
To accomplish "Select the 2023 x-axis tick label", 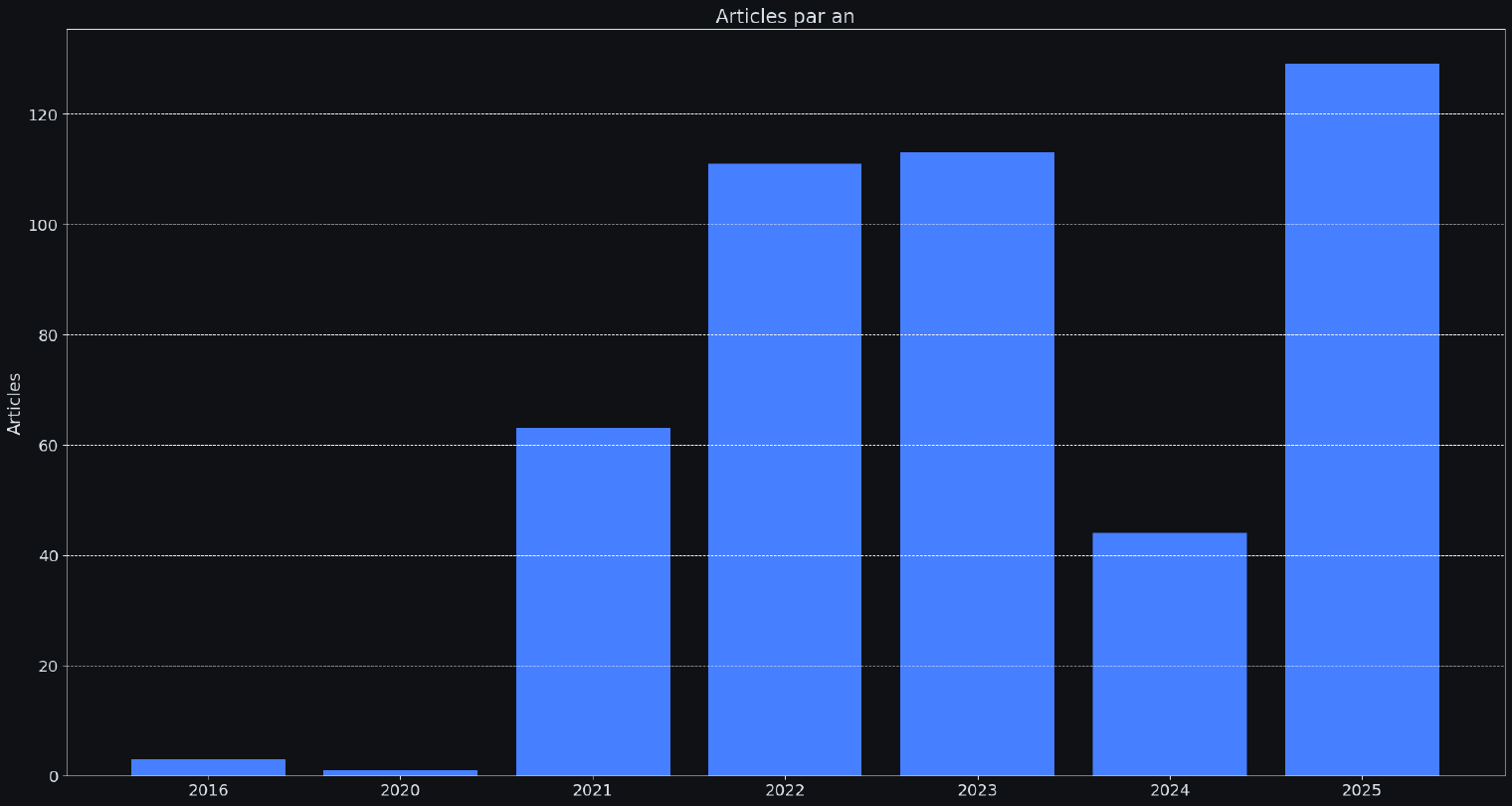I will [x=977, y=790].
